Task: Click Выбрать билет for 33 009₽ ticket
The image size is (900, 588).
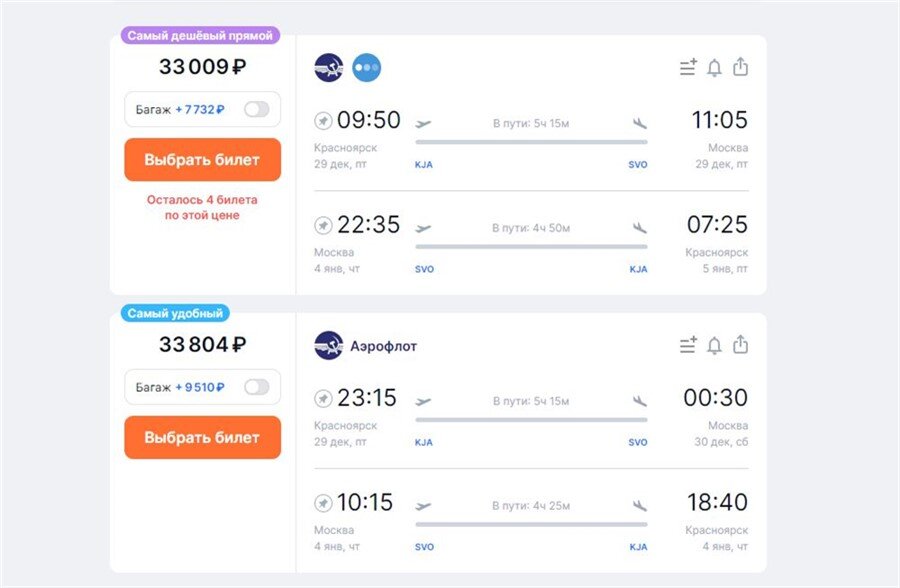Action: 202,160
